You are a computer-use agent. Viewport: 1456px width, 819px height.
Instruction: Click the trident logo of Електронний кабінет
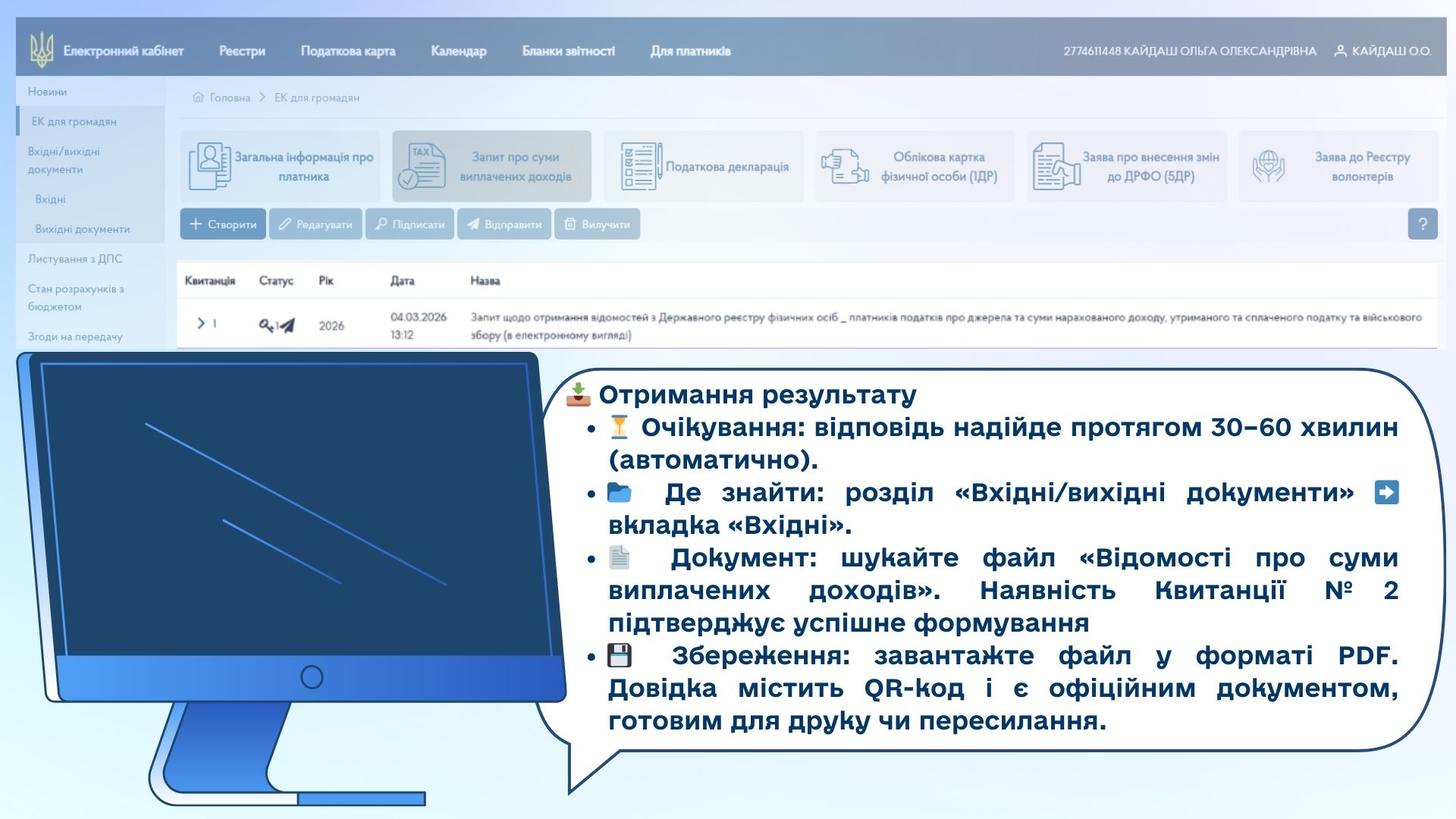[x=41, y=51]
